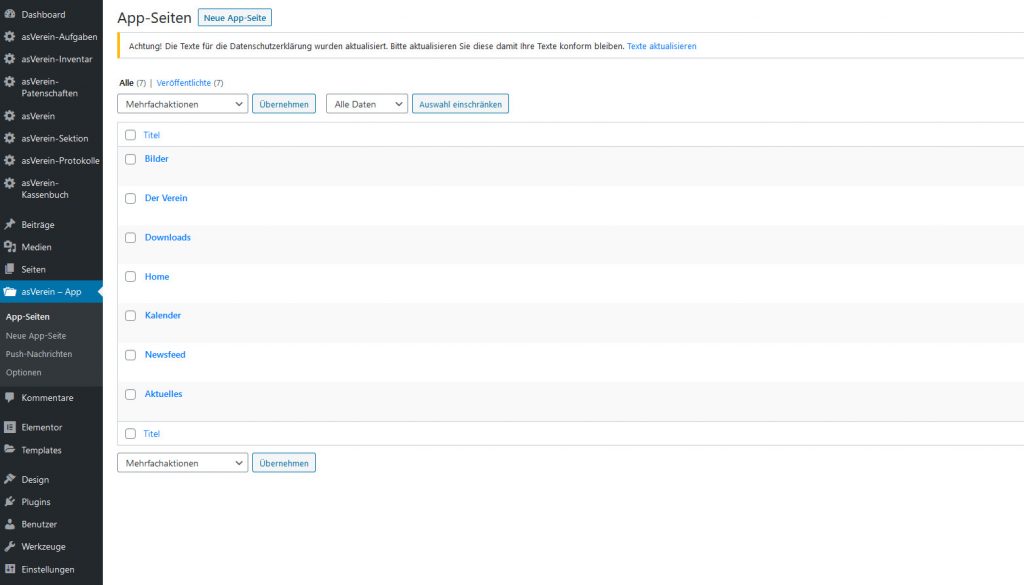Click the gear icon beside asVerein-Aufgaben
This screenshot has height=585, width=1024.
click(10, 37)
